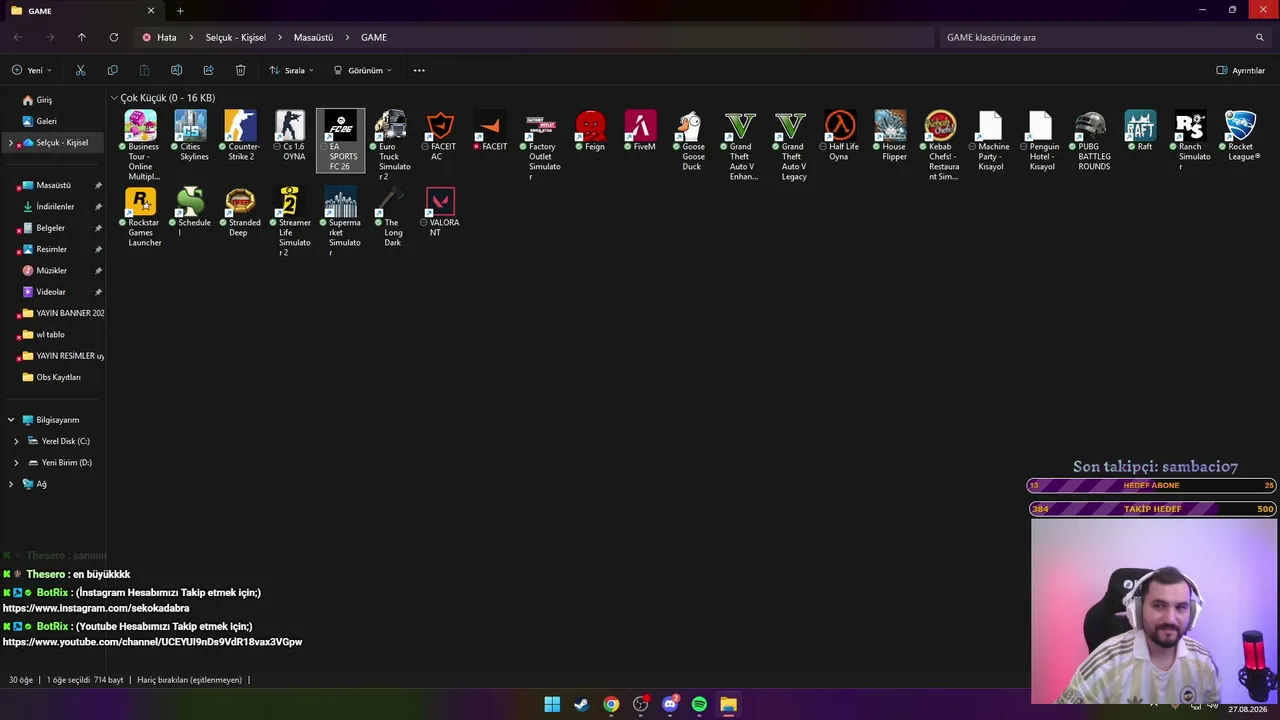Click the EA SPORTS FC 26 shortcut
1280x720 pixels.
coord(341,141)
